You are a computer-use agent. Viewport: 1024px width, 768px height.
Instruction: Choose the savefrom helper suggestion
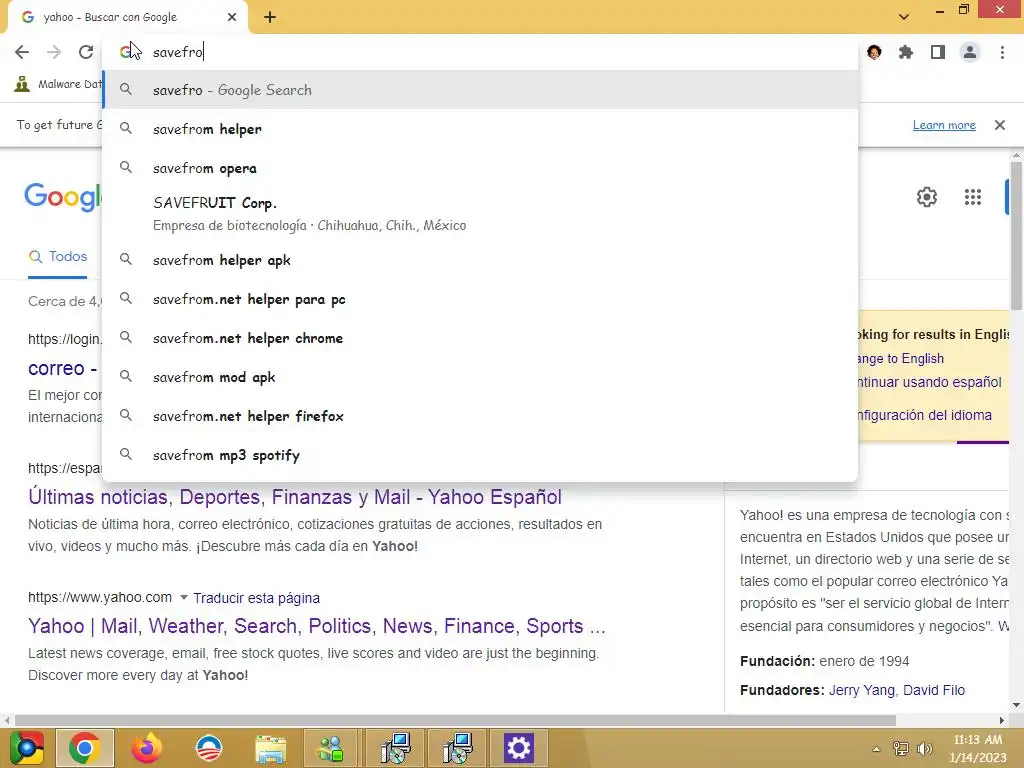click(x=480, y=129)
